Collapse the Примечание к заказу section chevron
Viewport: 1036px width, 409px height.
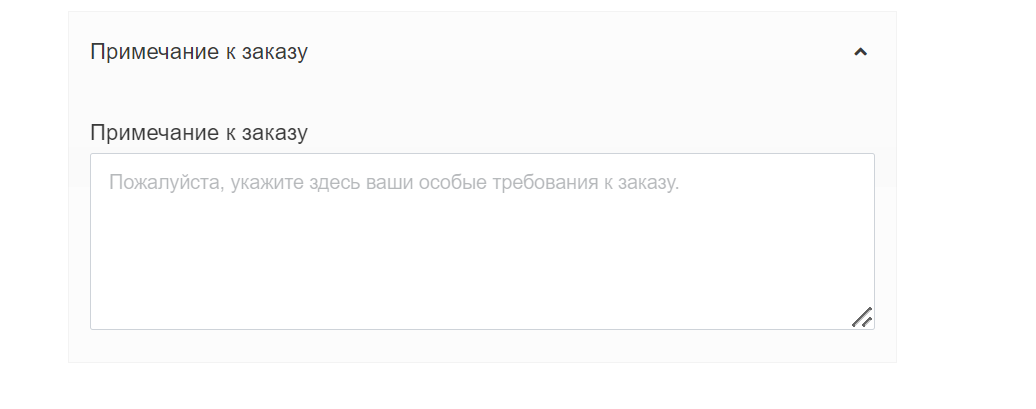[860, 52]
